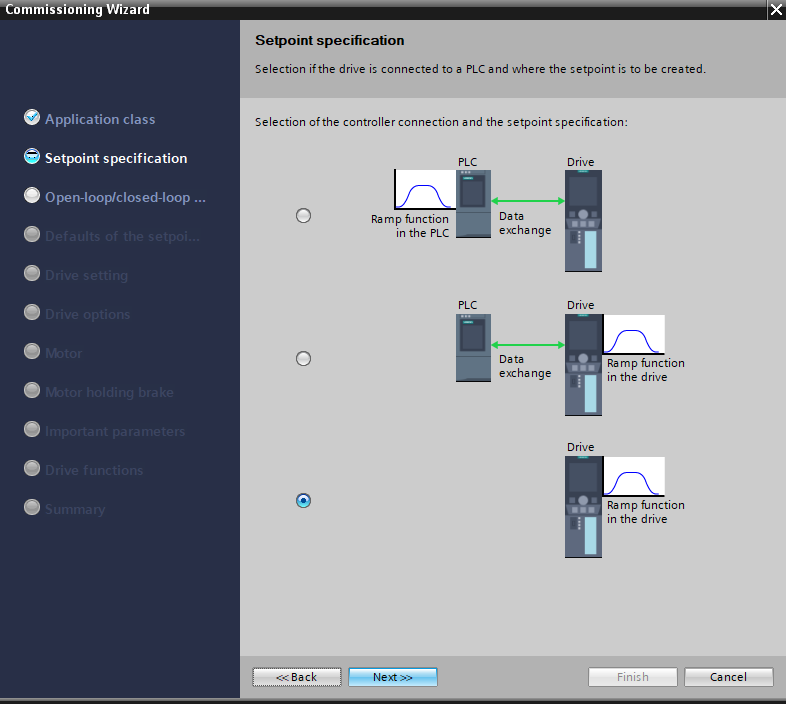
Task: Click the Cancel button
Action: [728, 677]
